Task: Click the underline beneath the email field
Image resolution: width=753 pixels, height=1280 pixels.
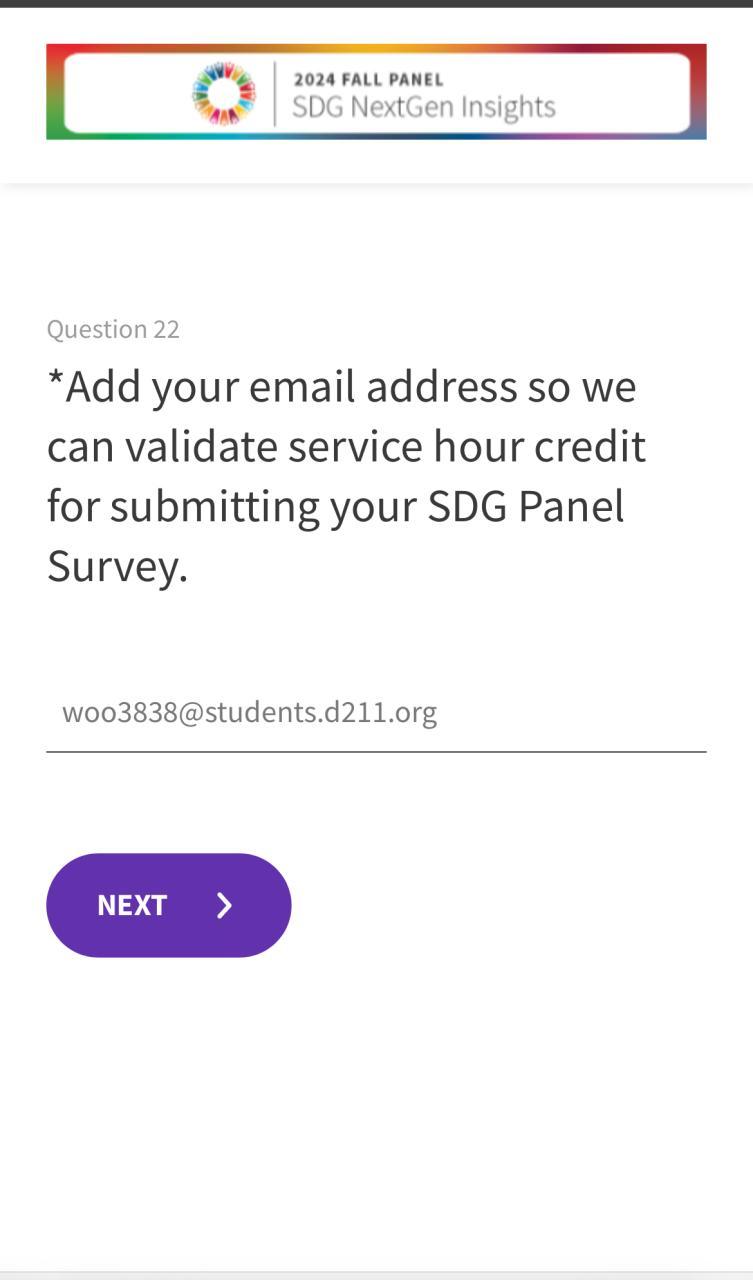Action: click(x=376, y=751)
